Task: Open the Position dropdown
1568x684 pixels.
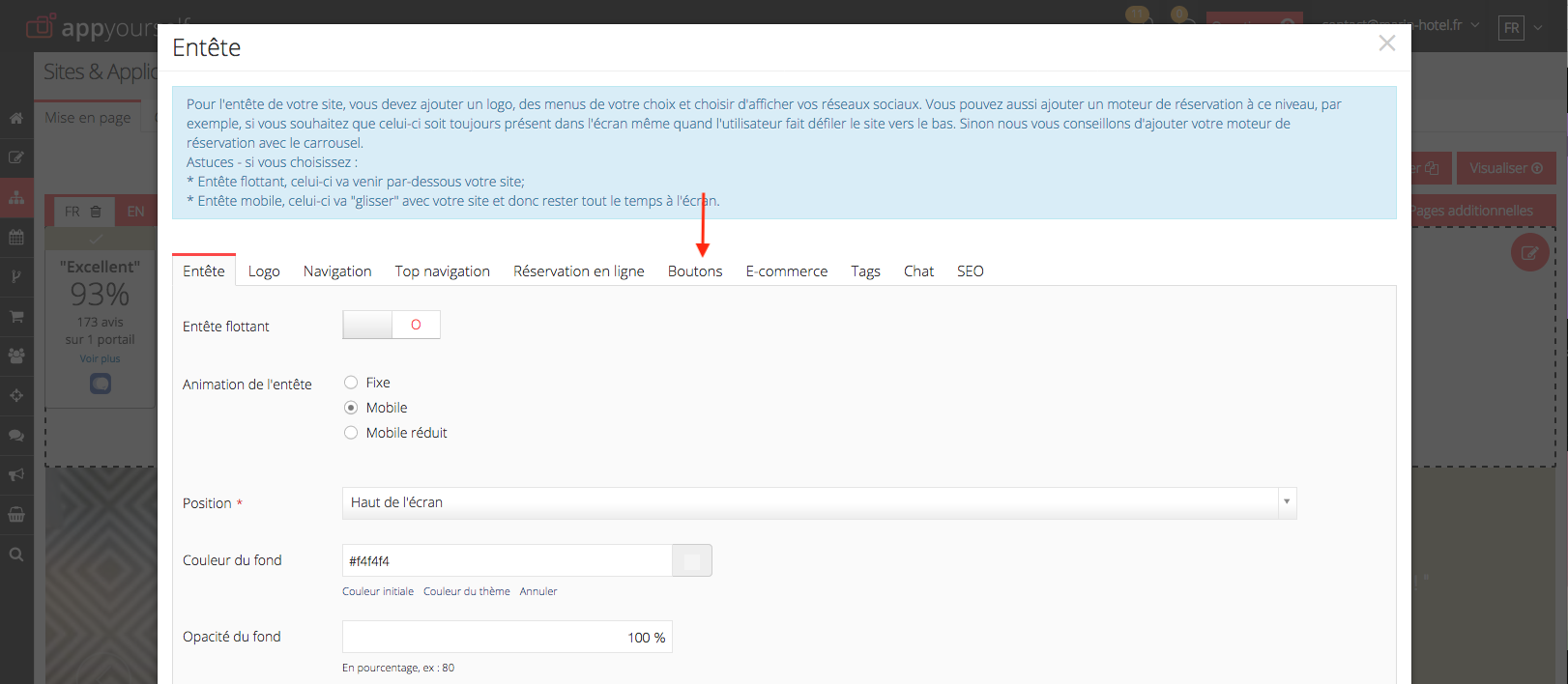Action: click(819, 502)
